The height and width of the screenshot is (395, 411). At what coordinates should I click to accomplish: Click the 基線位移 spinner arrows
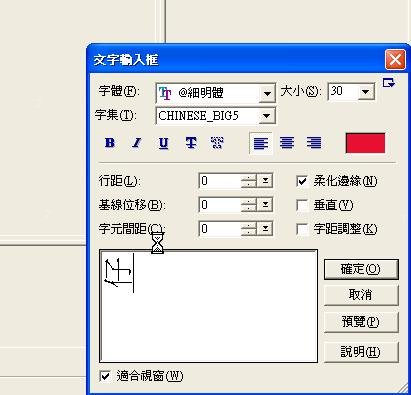pos(249,205)
